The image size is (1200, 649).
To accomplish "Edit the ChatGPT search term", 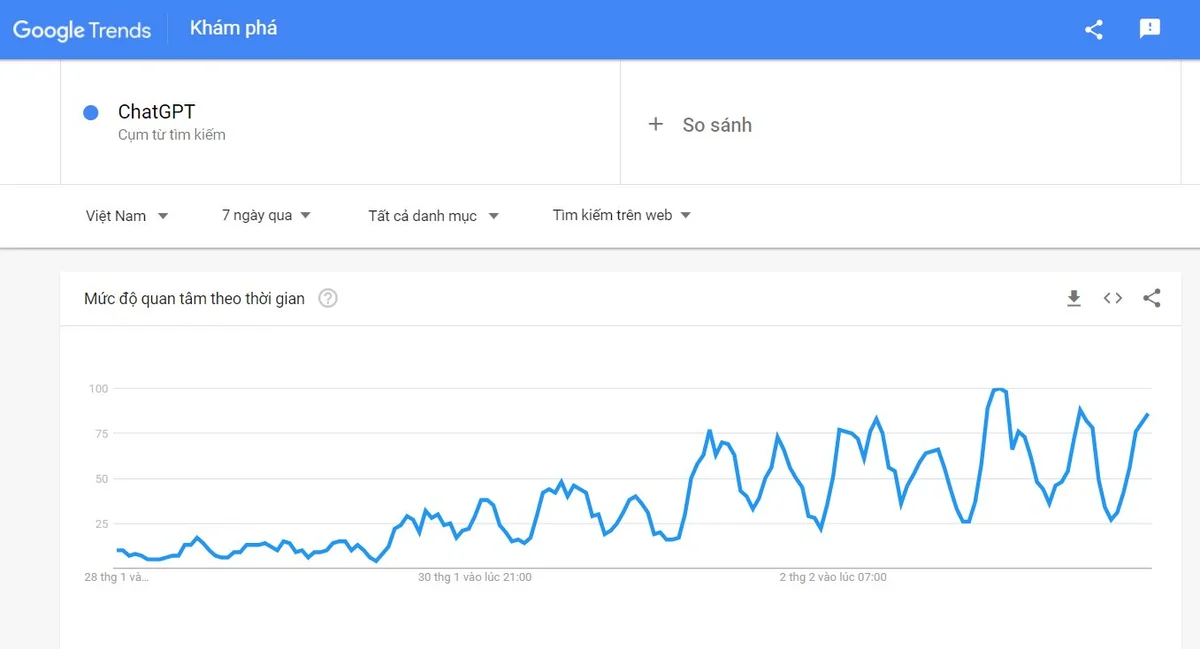I will 156,112.
